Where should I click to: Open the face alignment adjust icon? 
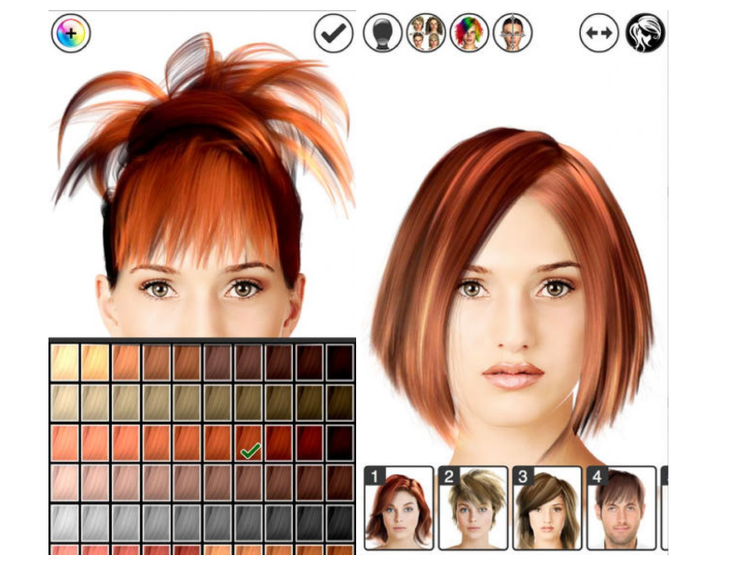513,33
